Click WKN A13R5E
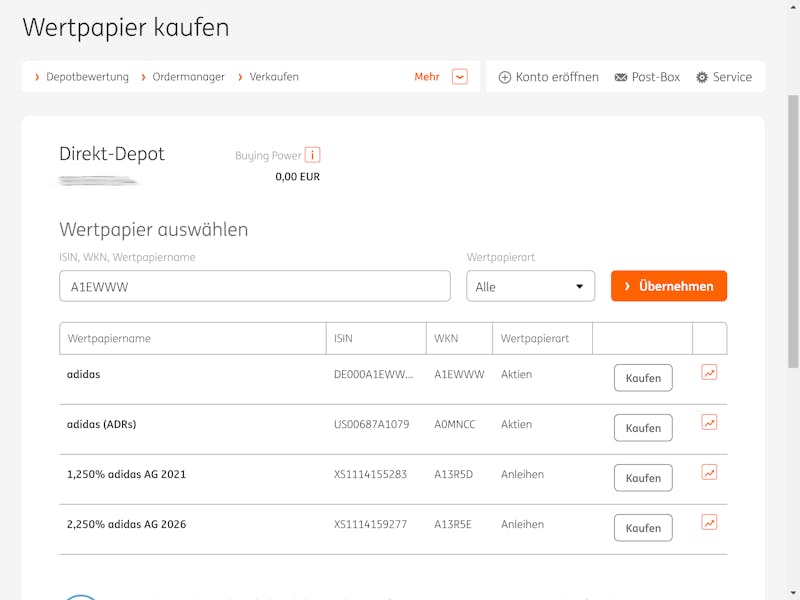800x600 pixels. [453, 524]
